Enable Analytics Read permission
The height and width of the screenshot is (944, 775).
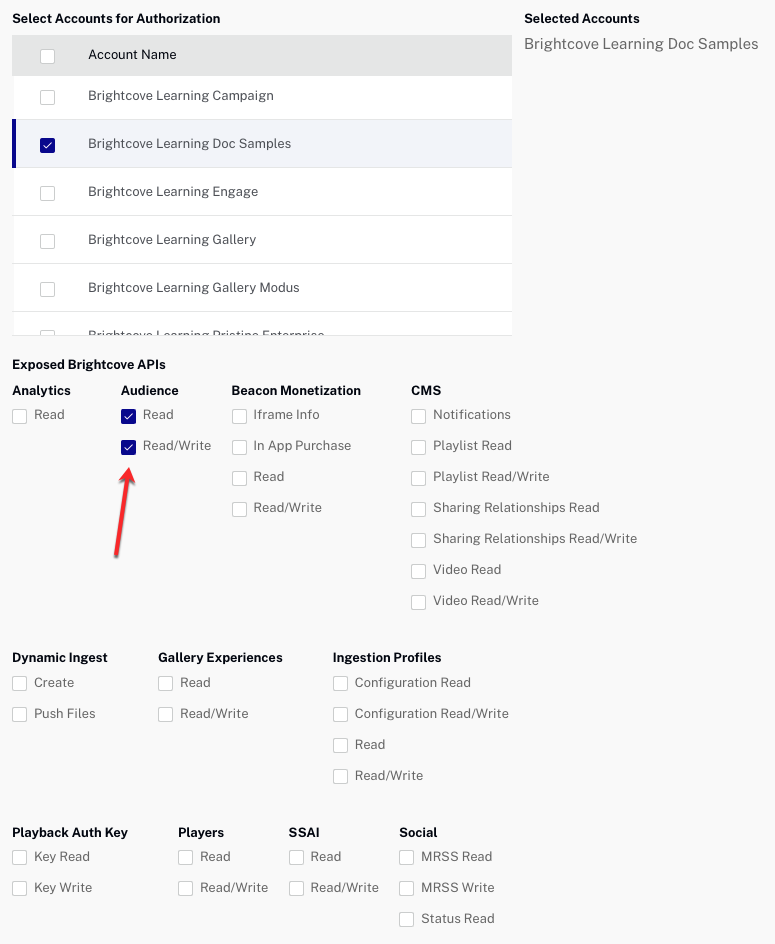18,416
